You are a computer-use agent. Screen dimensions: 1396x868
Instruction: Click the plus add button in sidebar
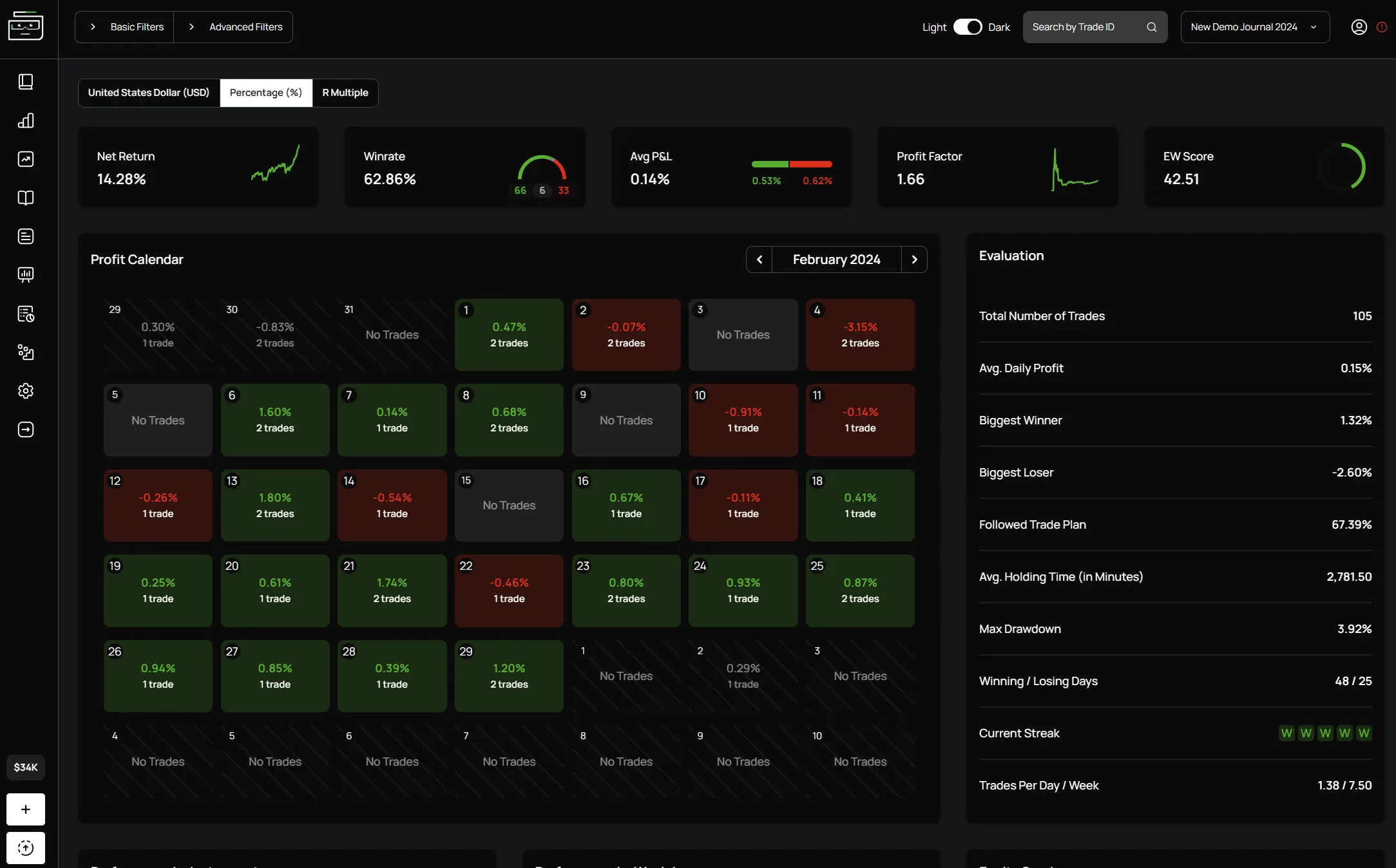coord(26,809)
